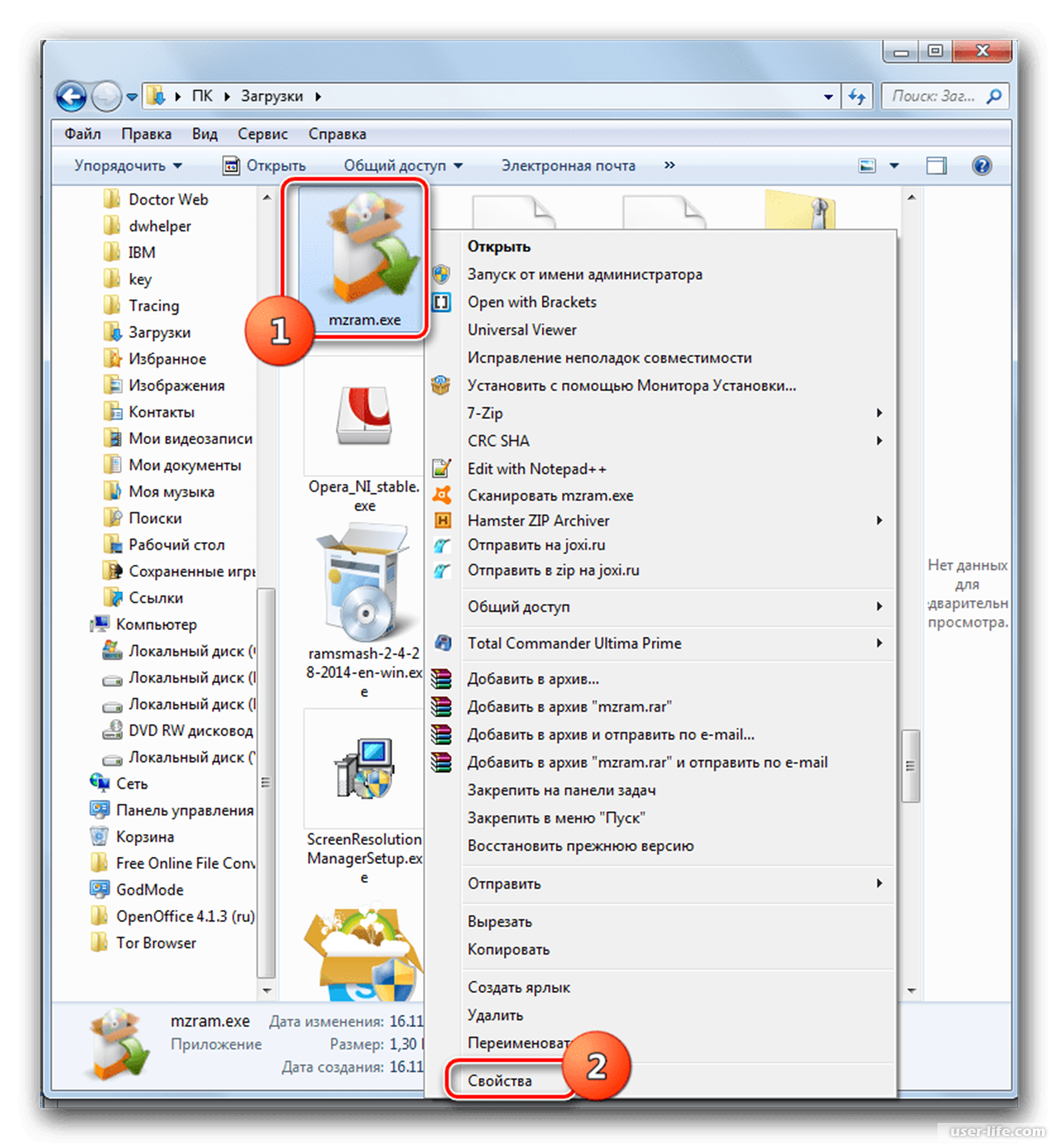Select Tor Browser folder in tree
The image size is (1058, 1148).
(x=156, y=943)
